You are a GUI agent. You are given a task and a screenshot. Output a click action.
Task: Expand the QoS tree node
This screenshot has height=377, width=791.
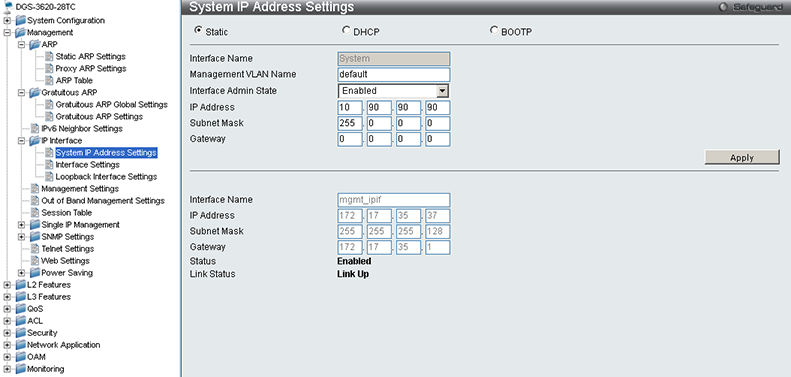point(7,309)
